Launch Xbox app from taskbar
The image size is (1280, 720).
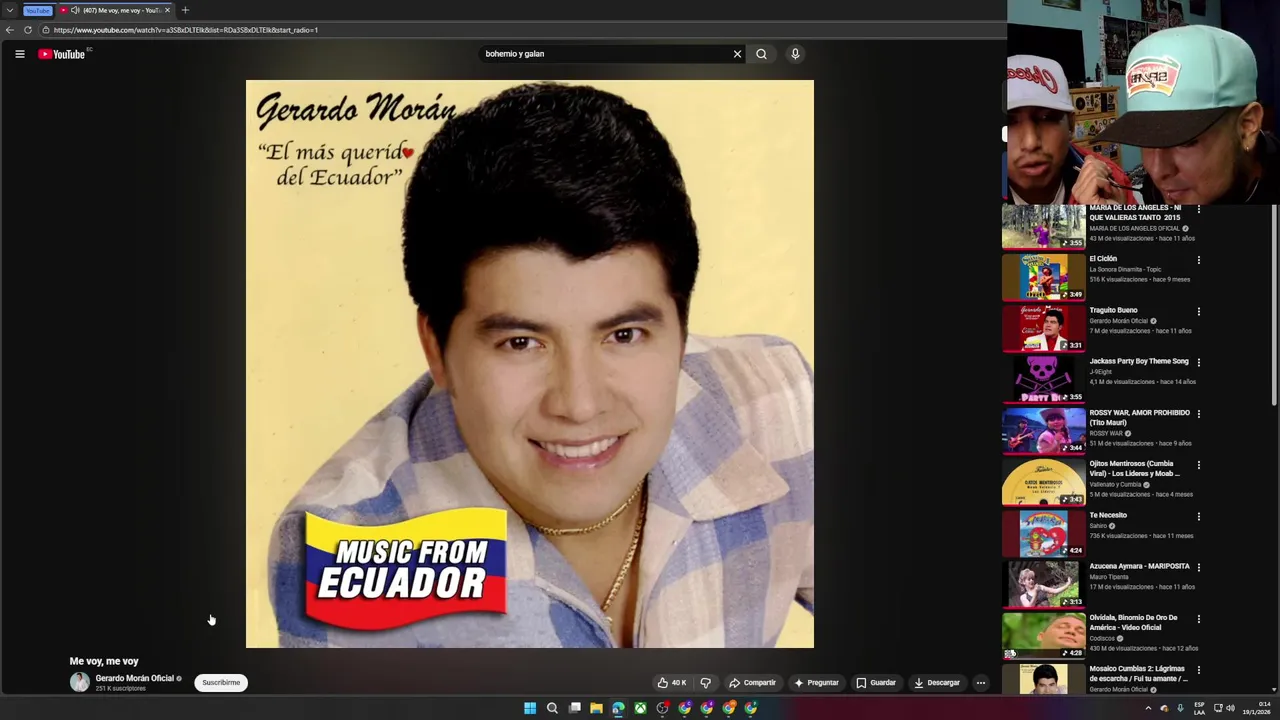pyautogui.click(x=640, y=708)
